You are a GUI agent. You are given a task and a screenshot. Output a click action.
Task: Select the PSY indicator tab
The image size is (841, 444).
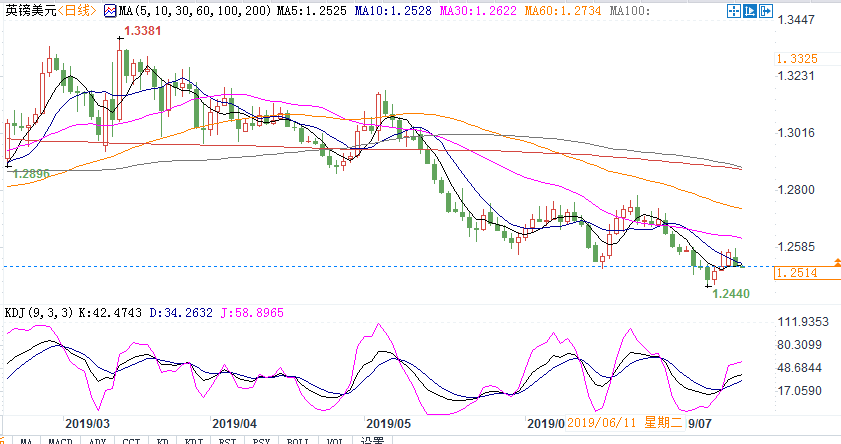tap(261, 441)
